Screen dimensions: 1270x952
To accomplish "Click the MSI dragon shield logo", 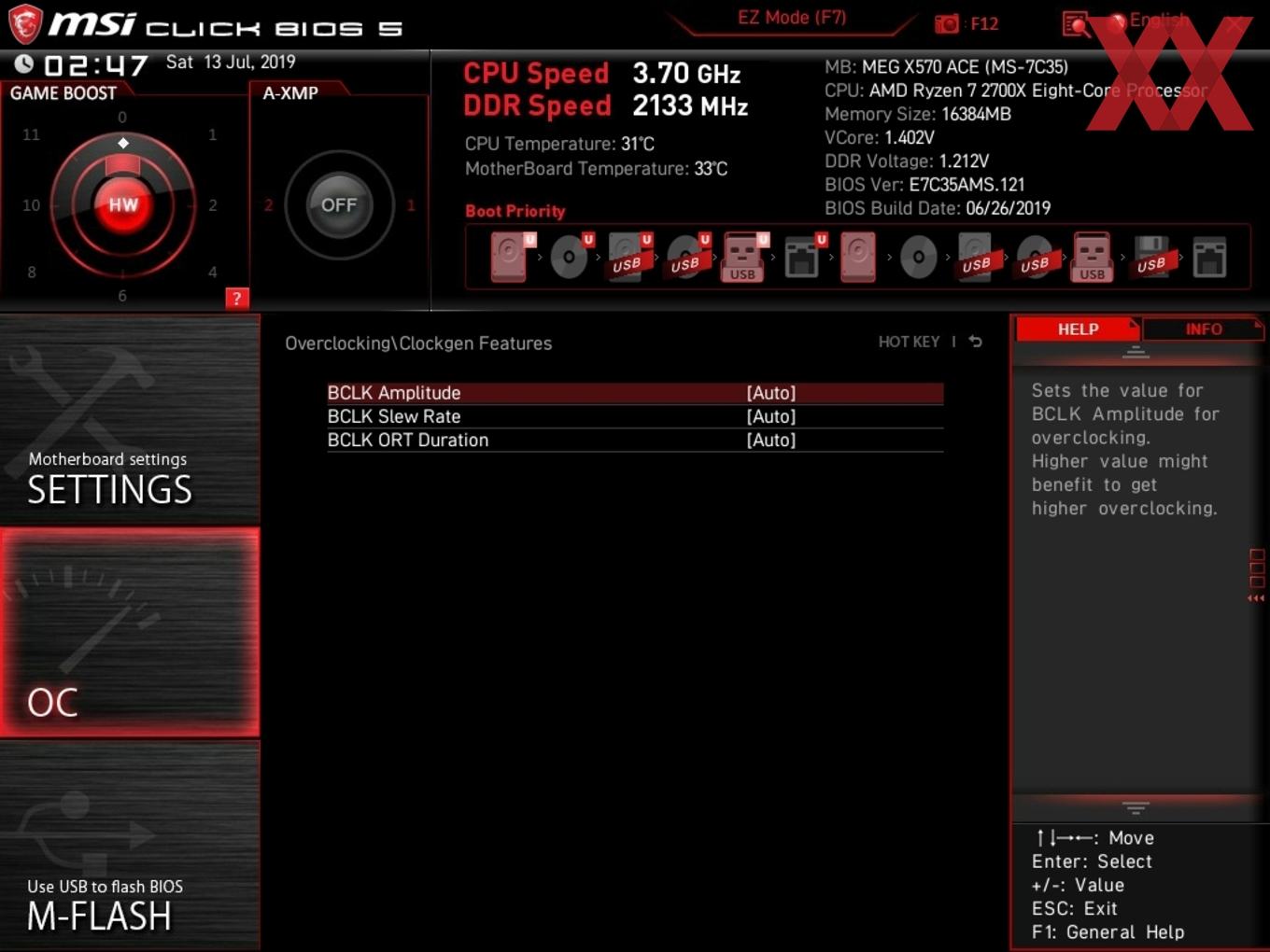I will [x=24, y=24].
